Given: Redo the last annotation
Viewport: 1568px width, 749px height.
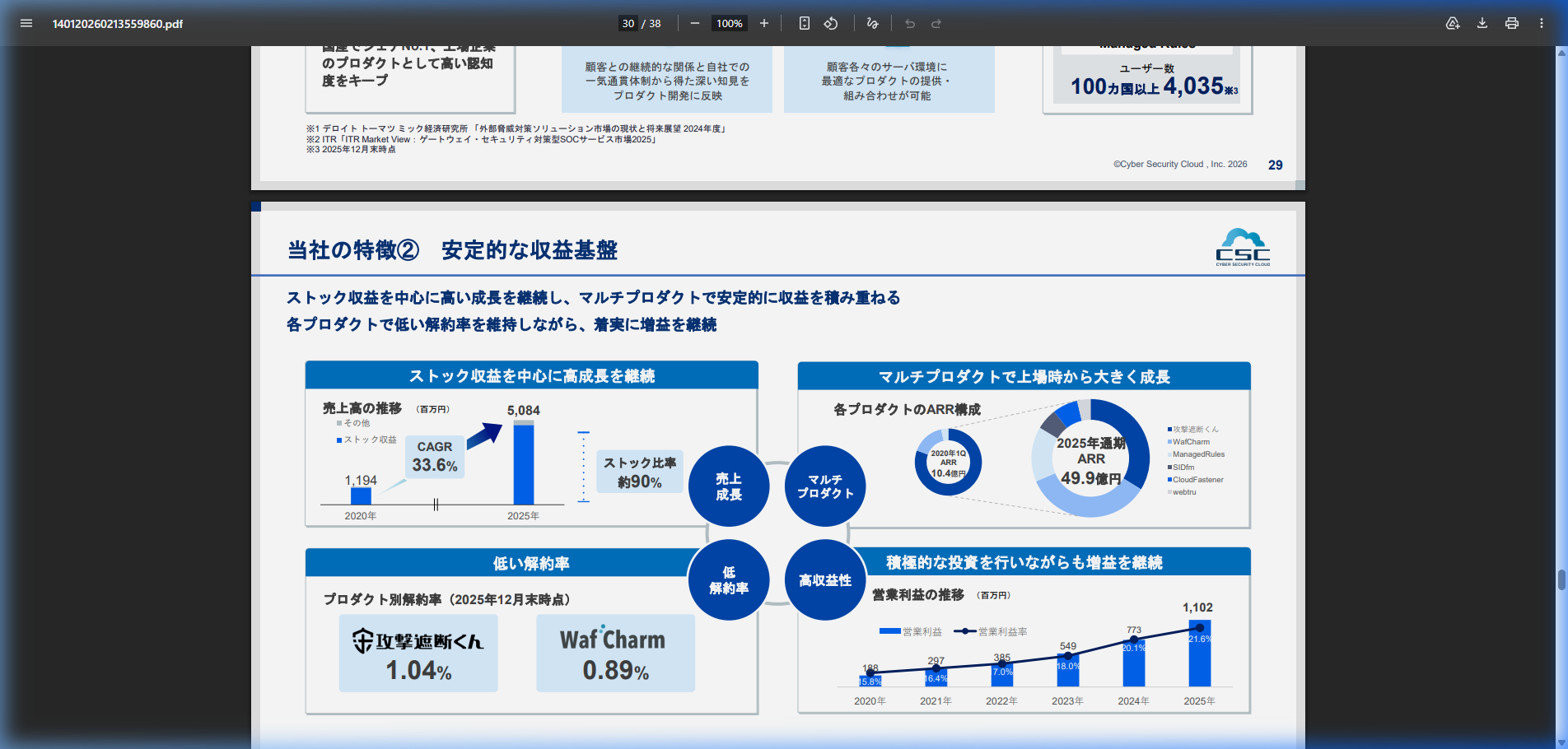Looking at the screenshot, I should pos(936,23).
